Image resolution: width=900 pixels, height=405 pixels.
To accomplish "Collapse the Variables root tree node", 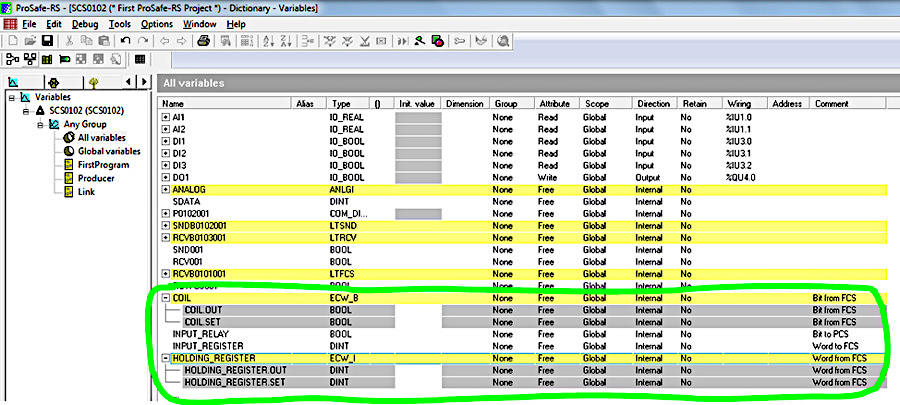I will 11,98.
